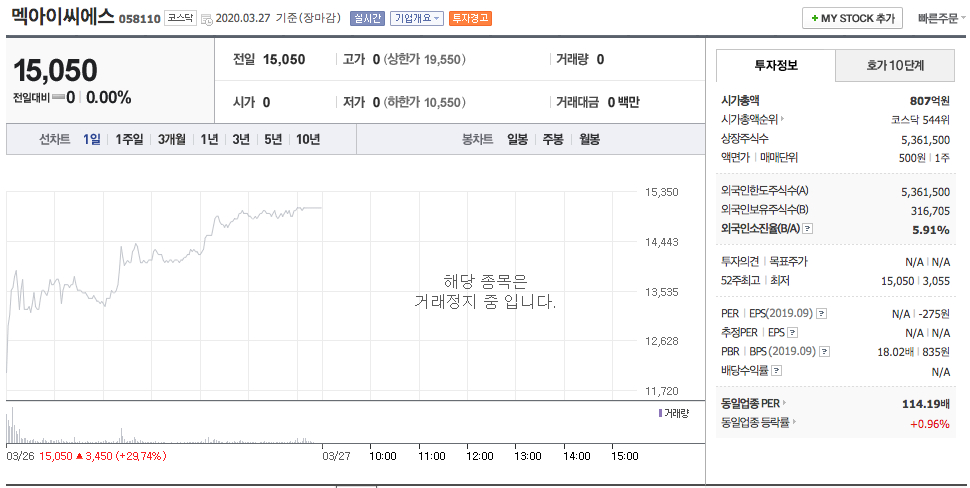The width and height of the screenshot is (970, 488).
Task: Show the 3년 line chart
Action: 241,139
